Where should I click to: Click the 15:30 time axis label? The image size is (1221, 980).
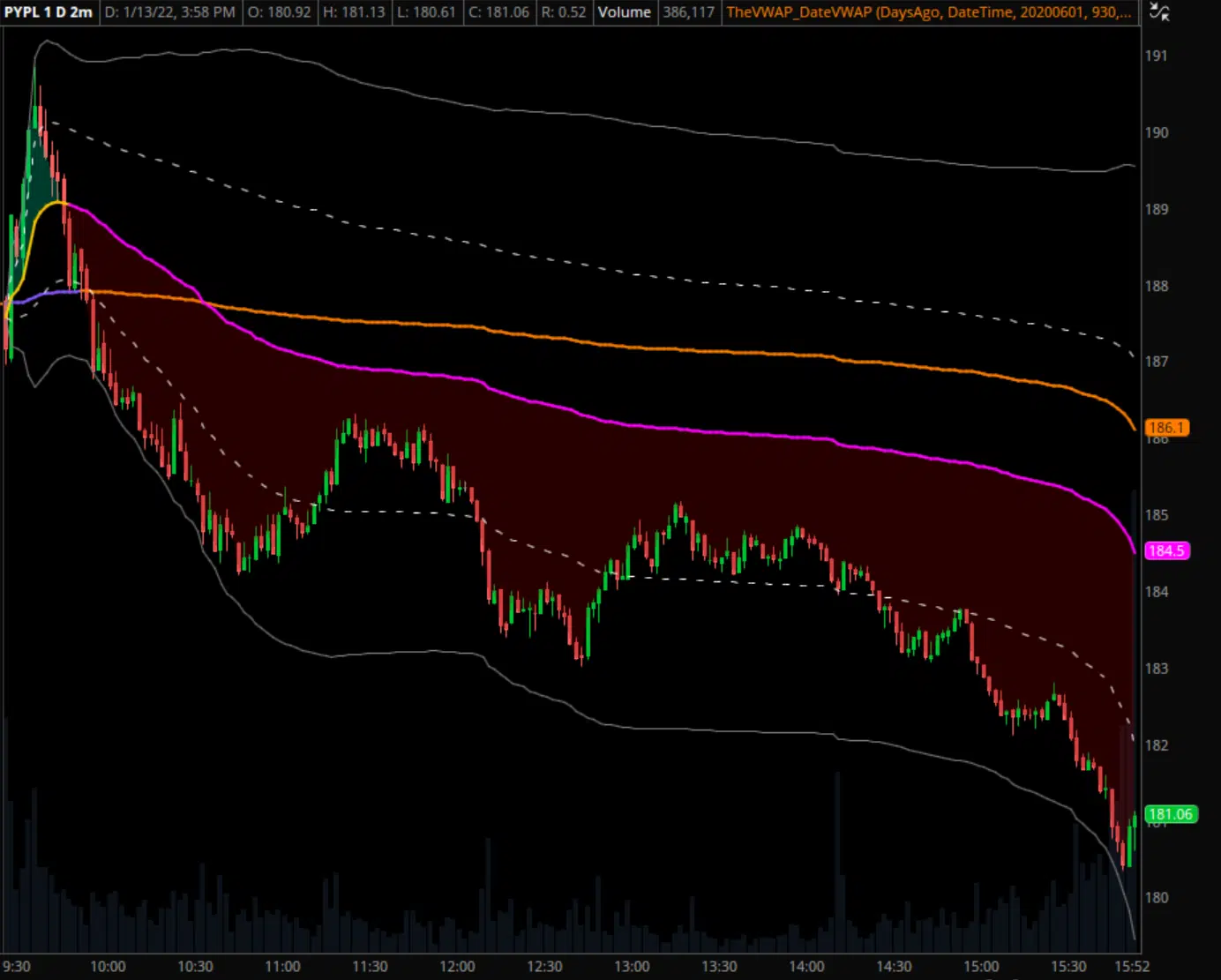click(1068, 967)
